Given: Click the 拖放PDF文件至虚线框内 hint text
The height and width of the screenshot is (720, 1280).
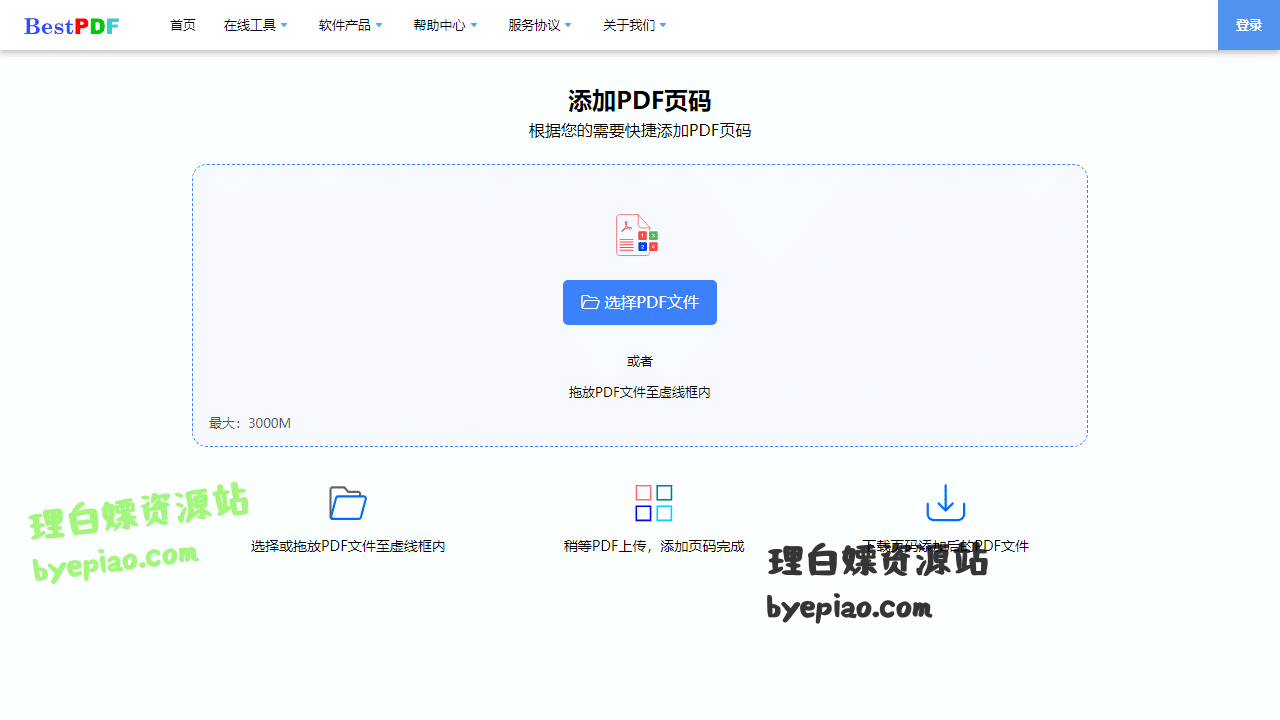Looking at the screenshot, I should [640, 392].
